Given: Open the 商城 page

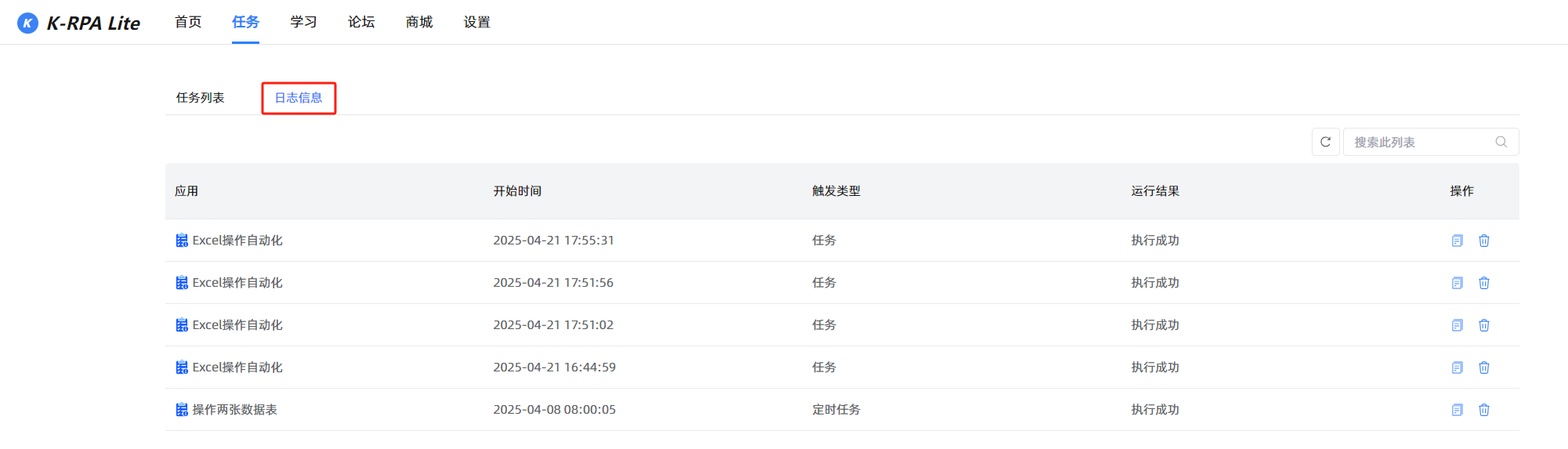Looking at the screenshot, I should point(419,22).
